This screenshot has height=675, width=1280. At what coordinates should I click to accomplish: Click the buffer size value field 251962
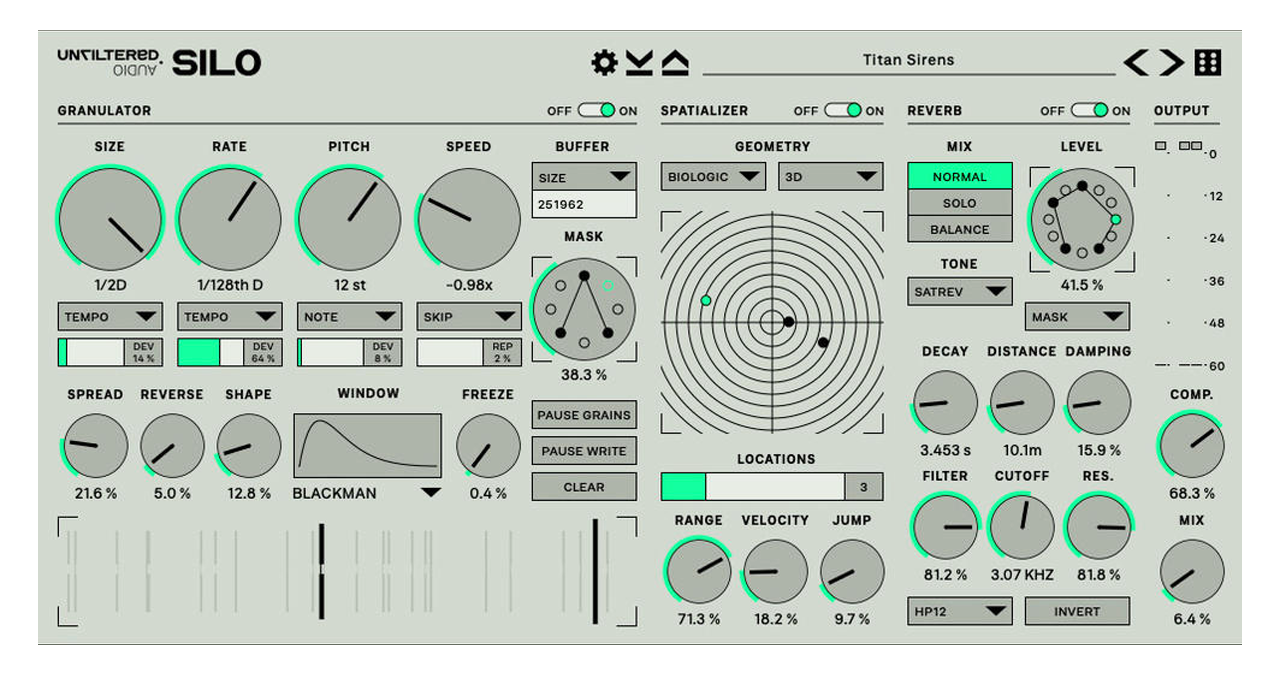584,204
